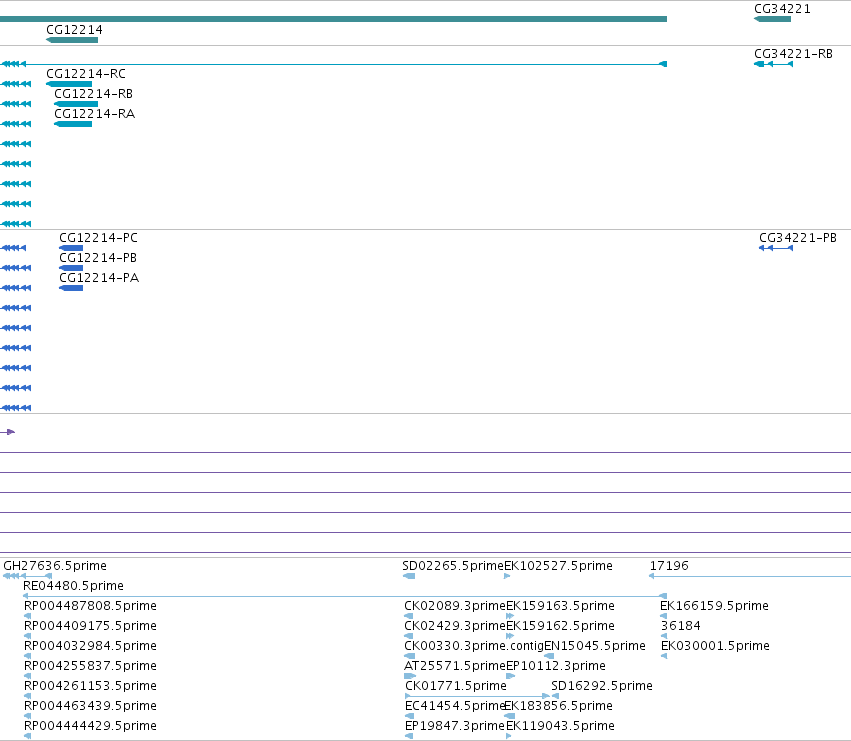The height and width of the screenshot is (741, 851).
Task: Select transcript CG12214-RC
Action: [x=86, y=74]
